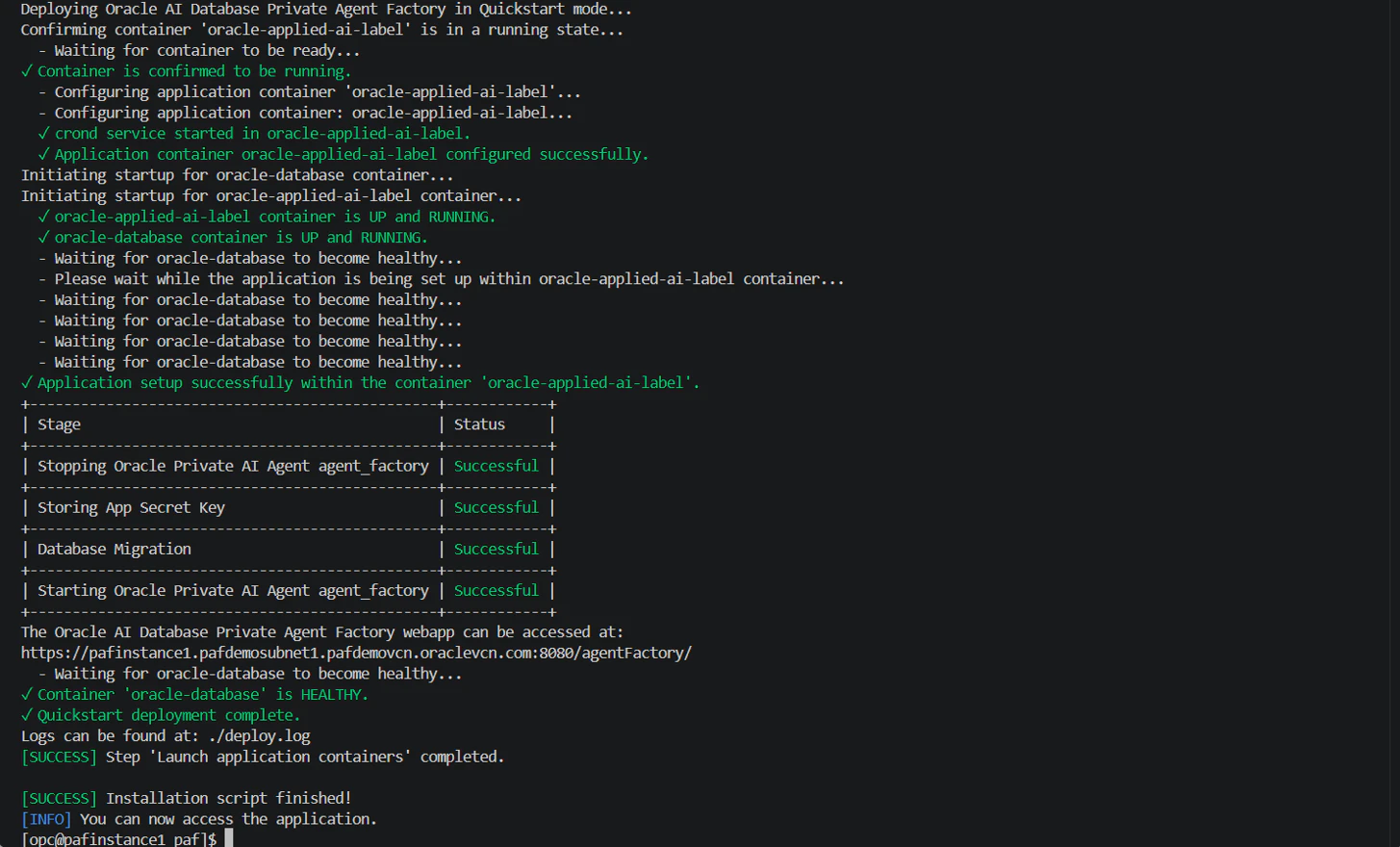1400x847 pixels.
Task: Select 'You can now access the application.' text
Action: (229, 819)
